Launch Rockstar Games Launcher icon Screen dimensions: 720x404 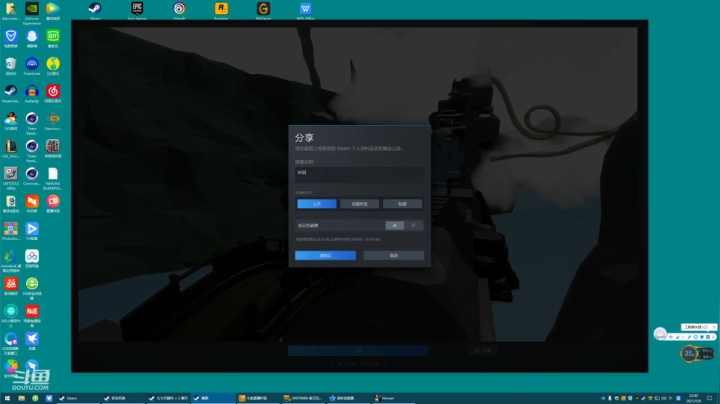(221, 11)
